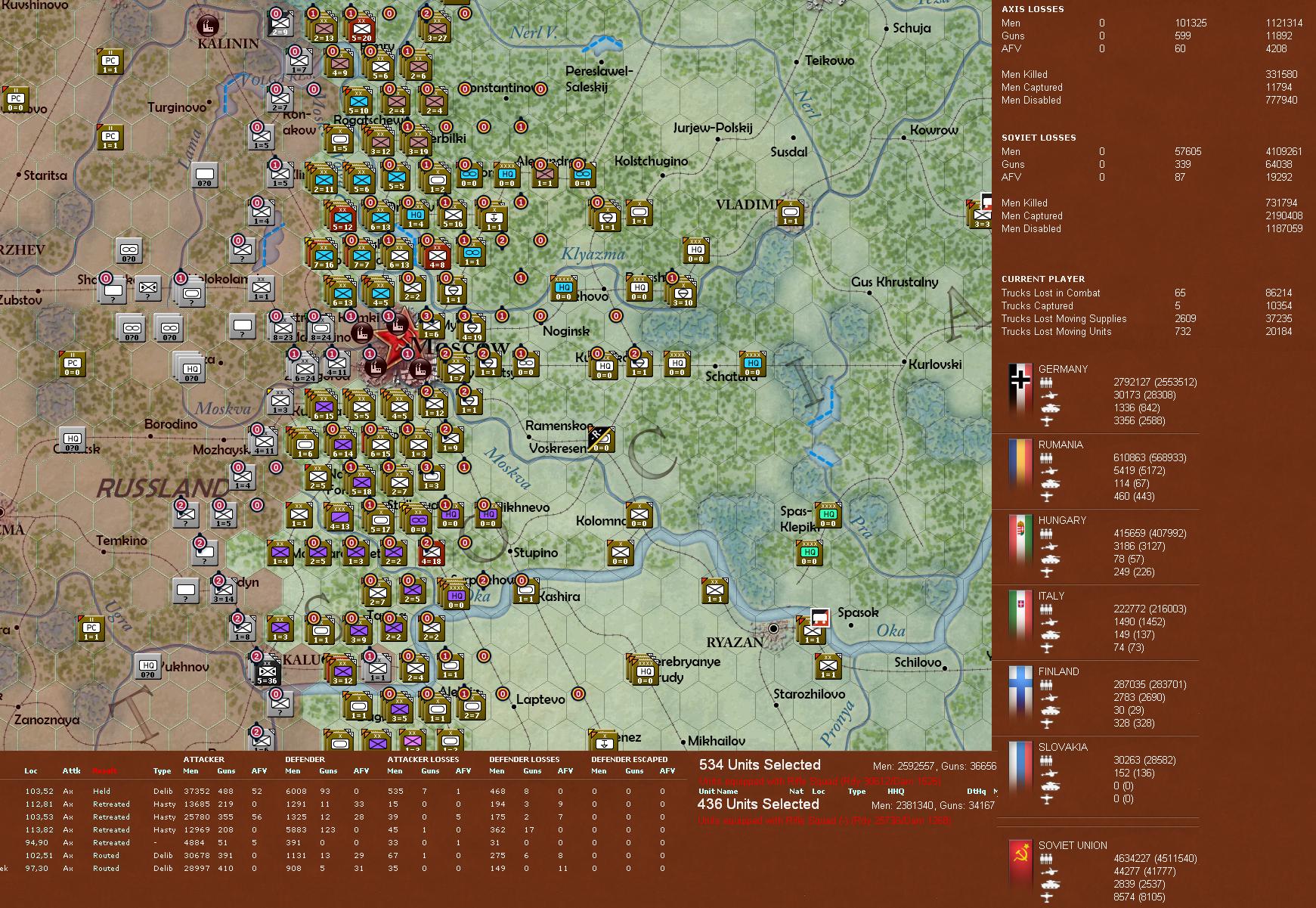The image size is (1316, 908).
Task: Click the Loc column header
Action: (x=31, y=771)
